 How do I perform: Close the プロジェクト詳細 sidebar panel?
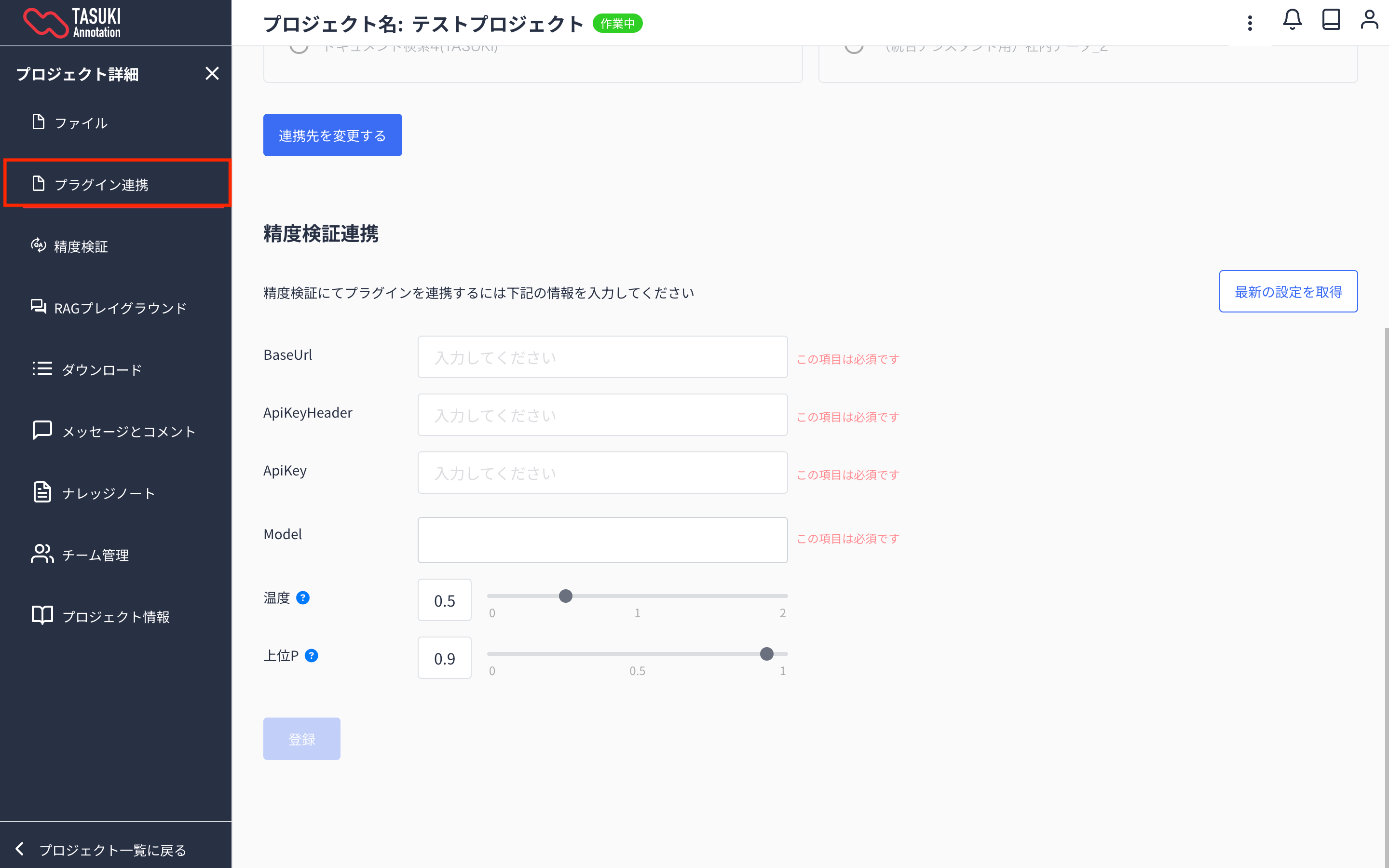(212, 73)
